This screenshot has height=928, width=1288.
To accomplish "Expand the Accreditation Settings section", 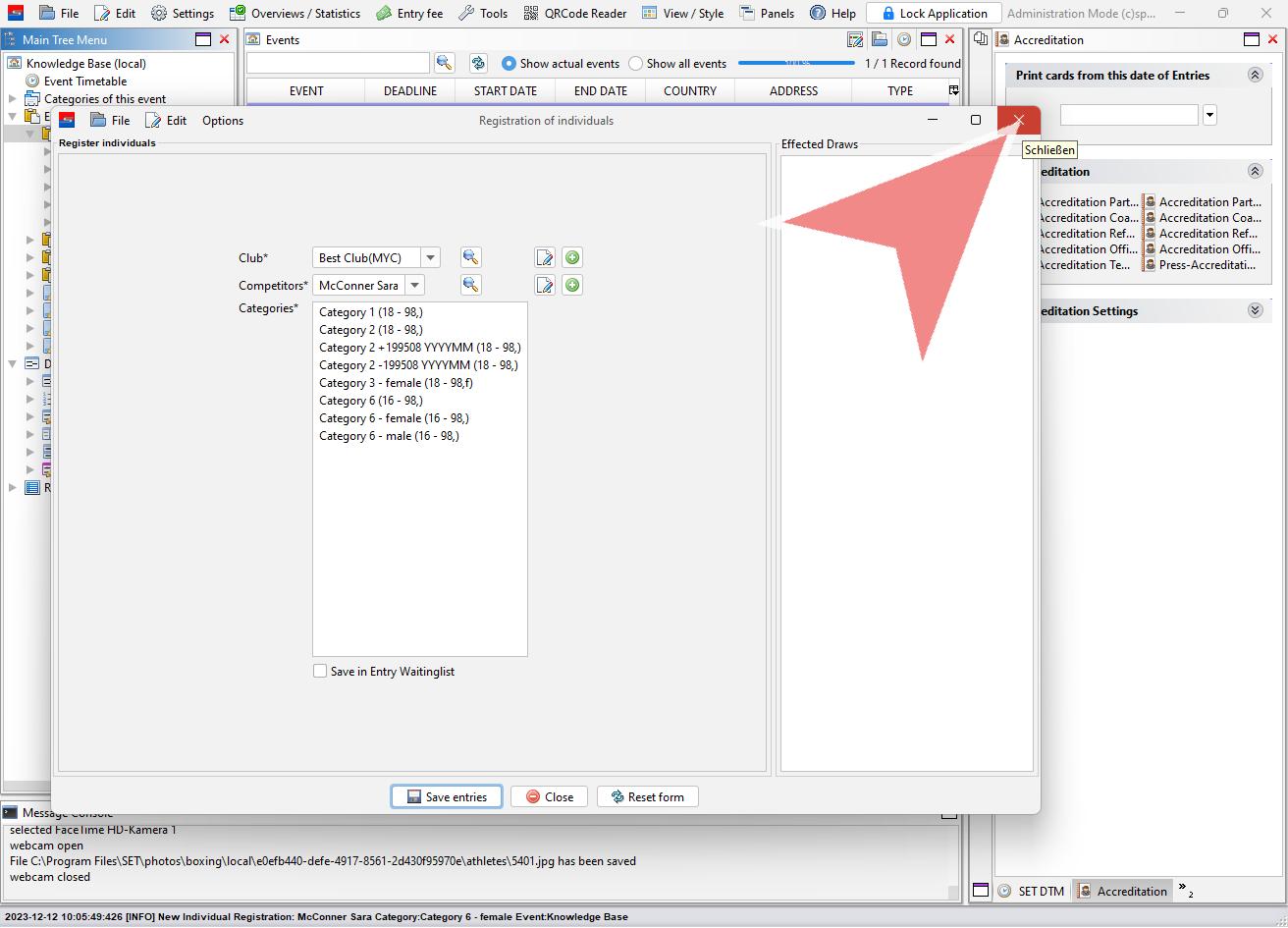I will [x=1255, y=310].
